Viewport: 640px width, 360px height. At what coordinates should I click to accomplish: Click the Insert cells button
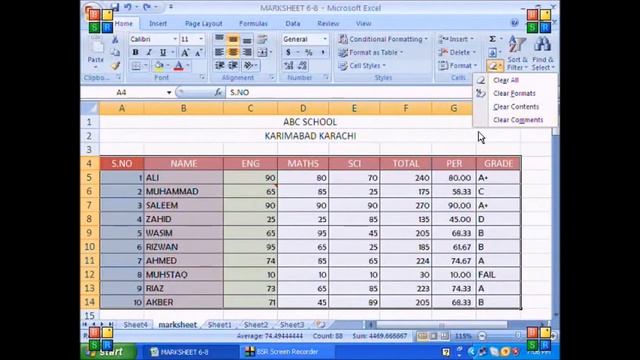[456, 39]
